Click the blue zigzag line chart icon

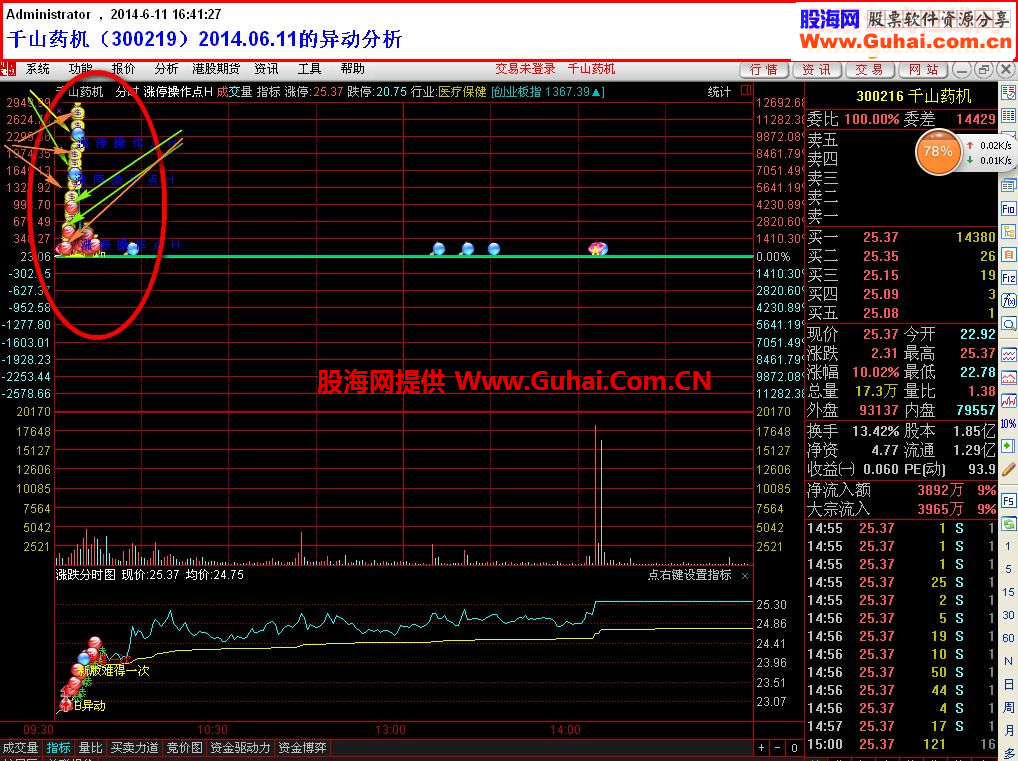pyautogui.click(x=1008, y=355)
